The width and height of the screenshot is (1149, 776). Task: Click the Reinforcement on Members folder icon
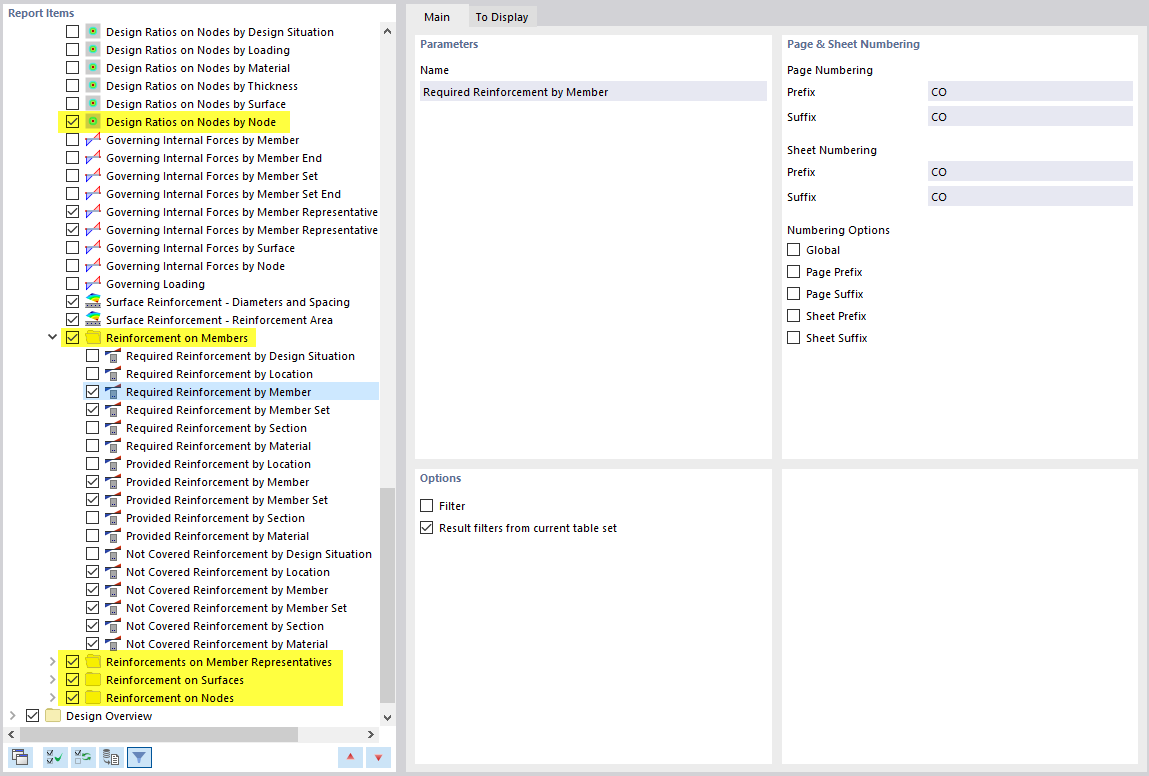[93, 338]
